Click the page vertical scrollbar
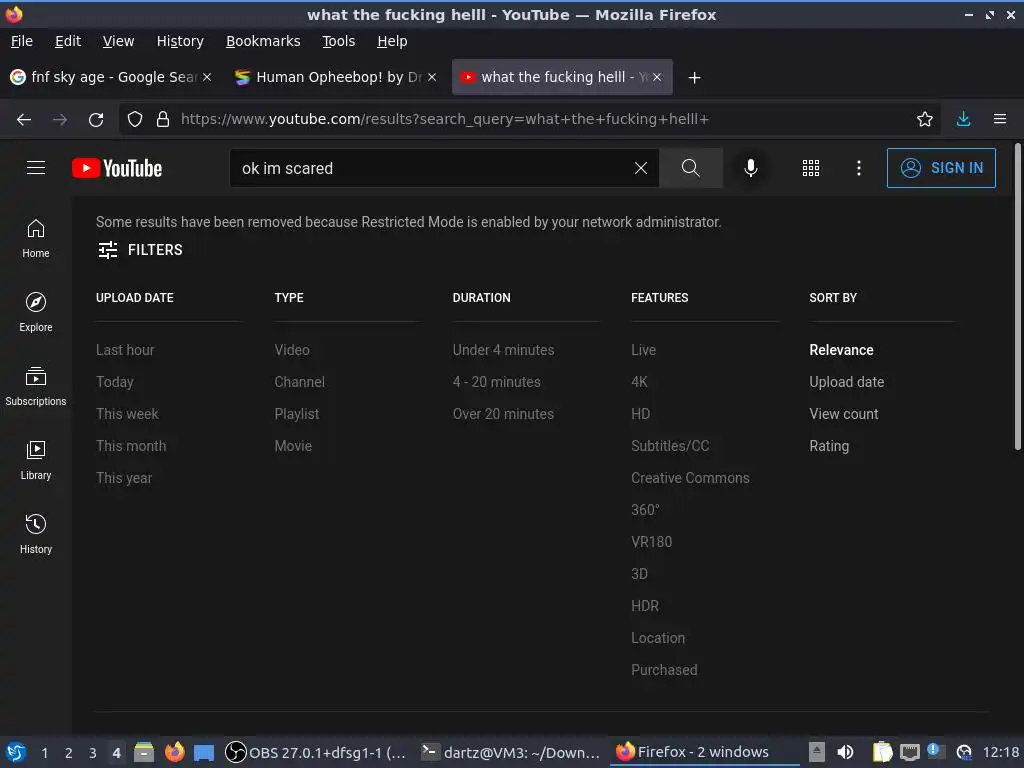This screenshot has width=1024, height=768. [1017, 297]
